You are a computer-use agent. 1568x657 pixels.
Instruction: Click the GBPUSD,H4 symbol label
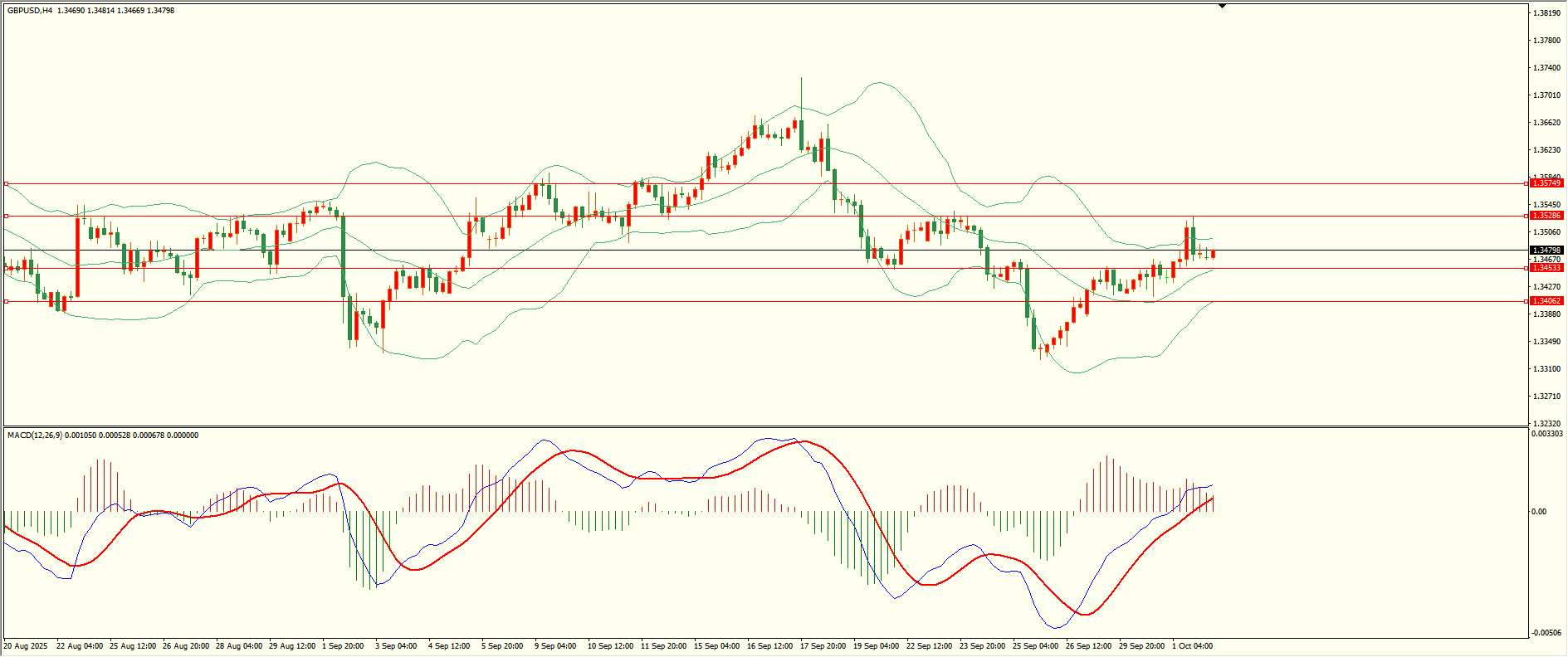tap(30, 11)
